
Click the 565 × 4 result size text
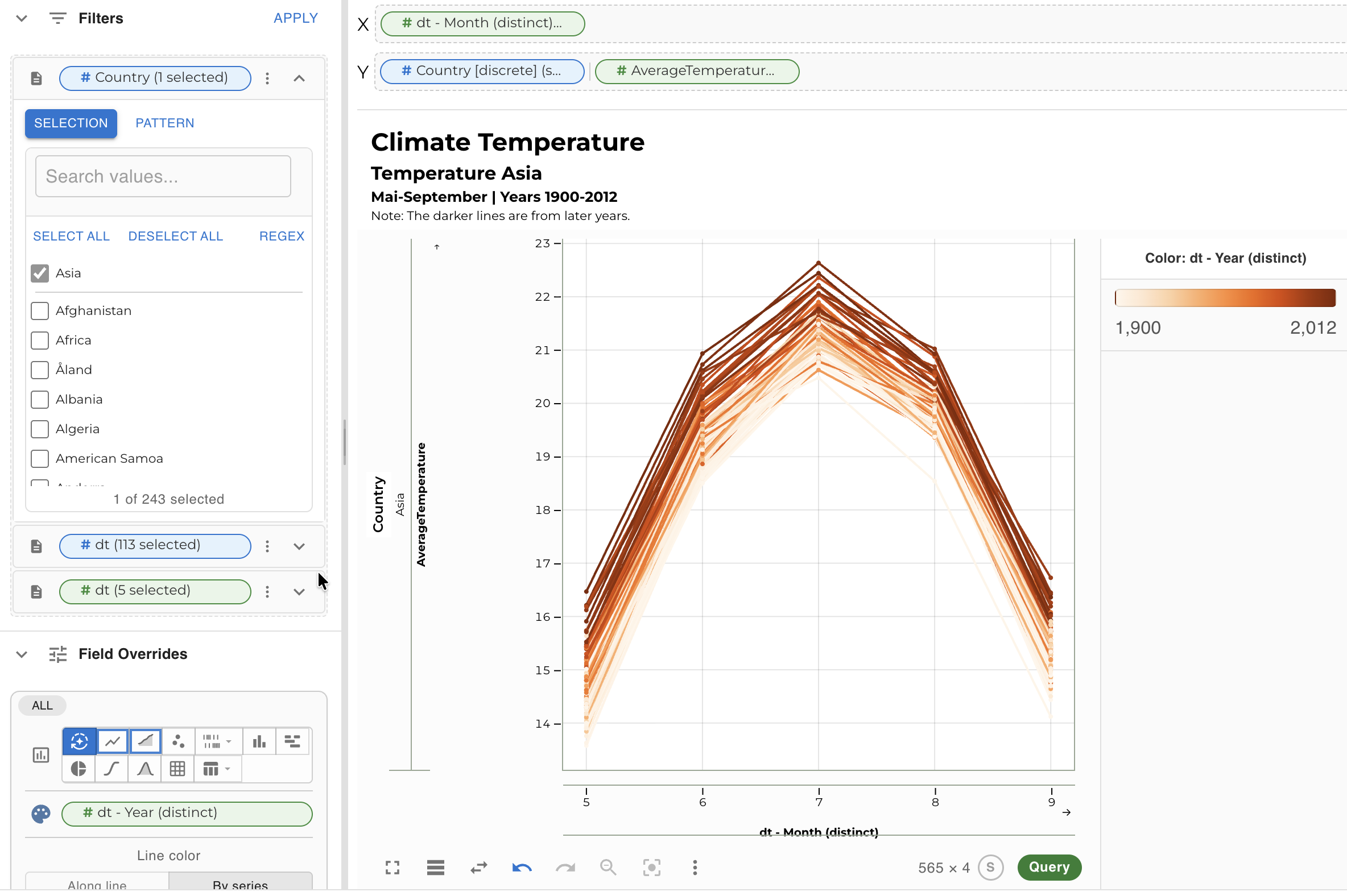(x=944, y=869)
